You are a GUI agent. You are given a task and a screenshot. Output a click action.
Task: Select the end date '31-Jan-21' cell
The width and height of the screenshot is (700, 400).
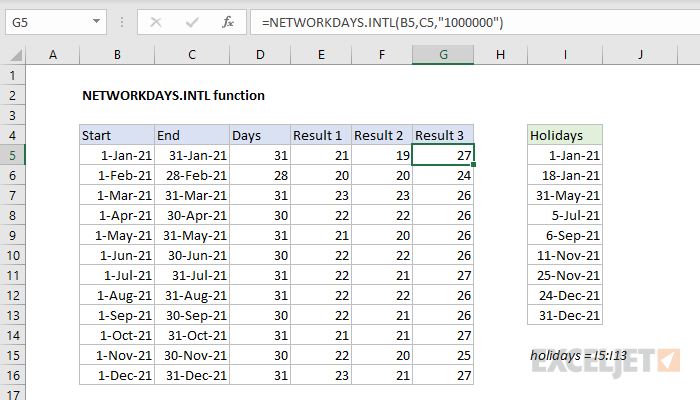point(192,155)
